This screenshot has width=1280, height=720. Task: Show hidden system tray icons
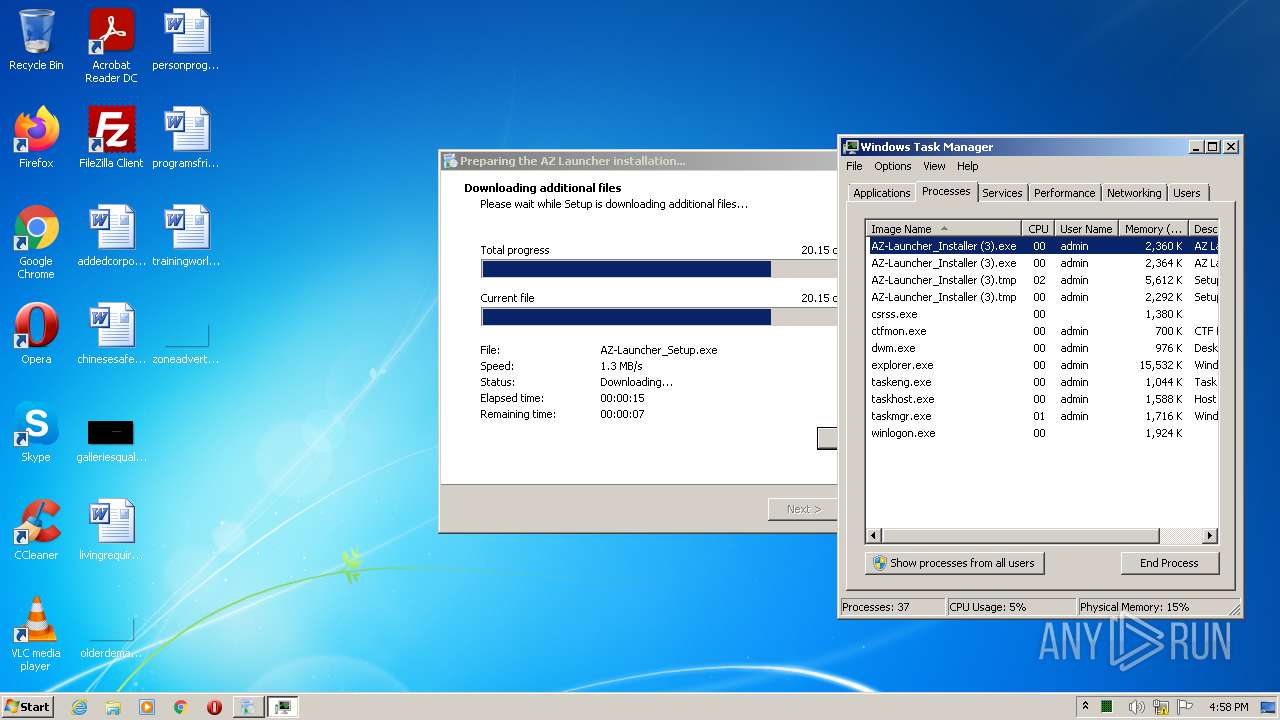1085,707
